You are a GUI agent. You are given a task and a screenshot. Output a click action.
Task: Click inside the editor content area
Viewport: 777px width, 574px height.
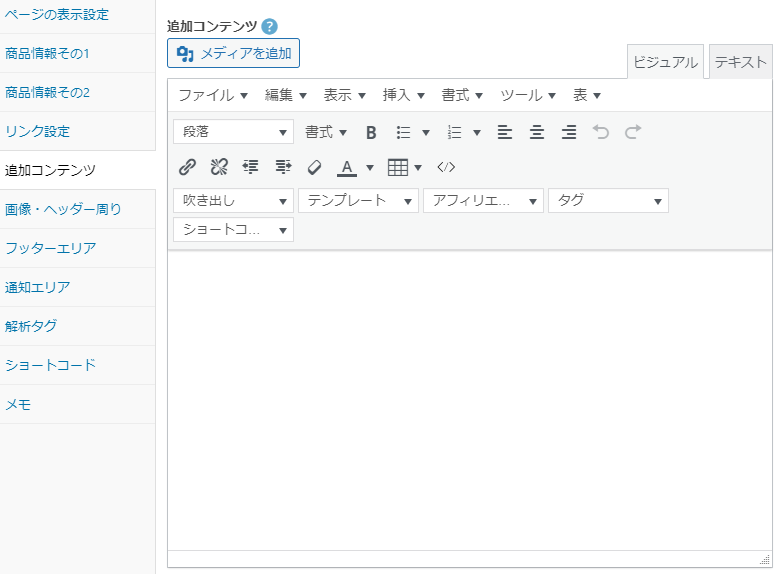470,401
